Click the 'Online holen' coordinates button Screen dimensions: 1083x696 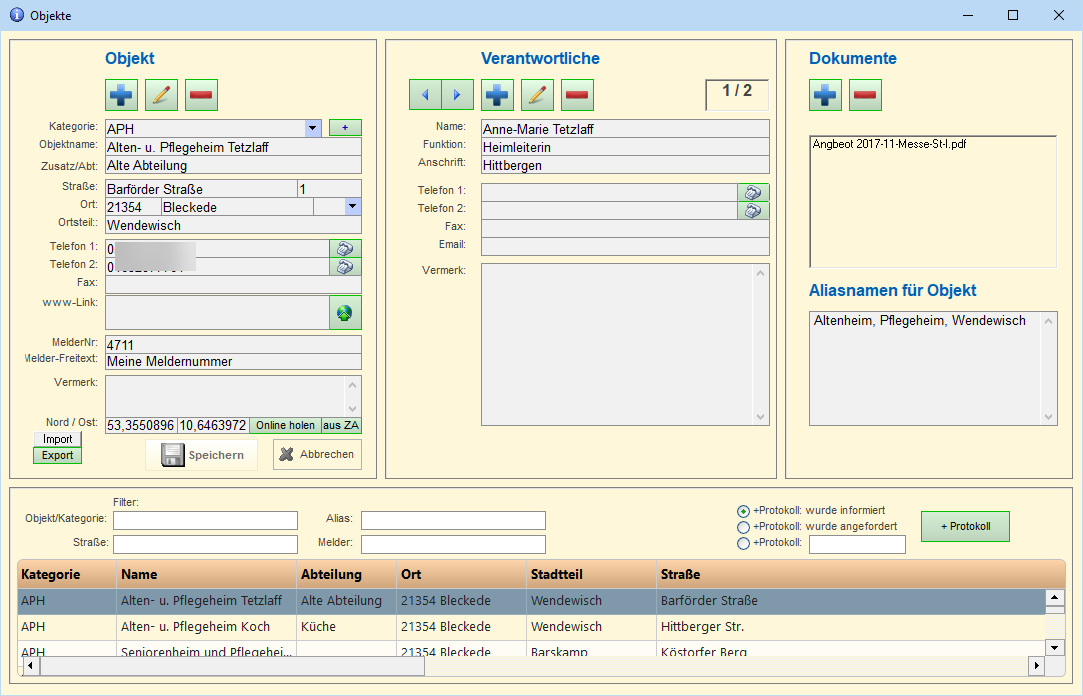pyautogui.click(x=285, y=425)
